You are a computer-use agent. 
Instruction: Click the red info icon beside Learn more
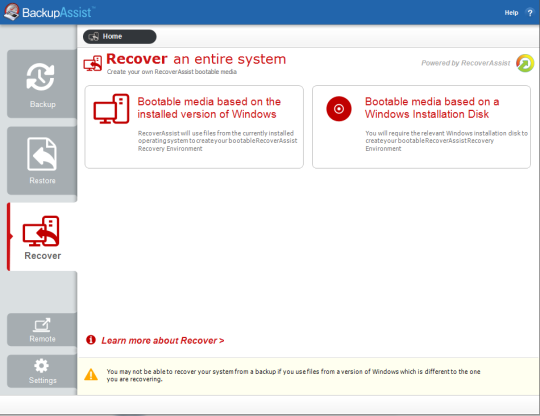point(91,340)
